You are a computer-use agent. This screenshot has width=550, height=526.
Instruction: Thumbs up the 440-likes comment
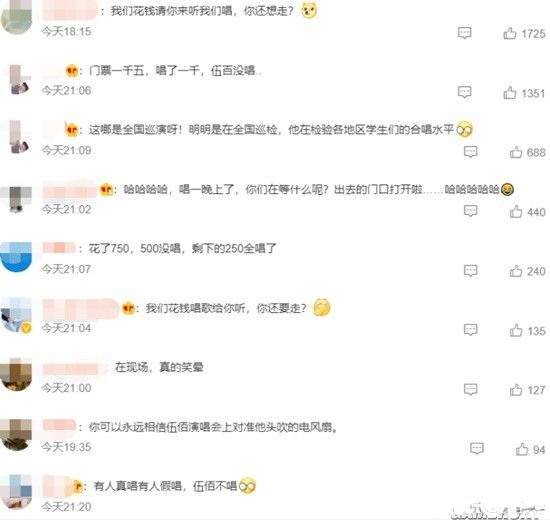[516, 212]
